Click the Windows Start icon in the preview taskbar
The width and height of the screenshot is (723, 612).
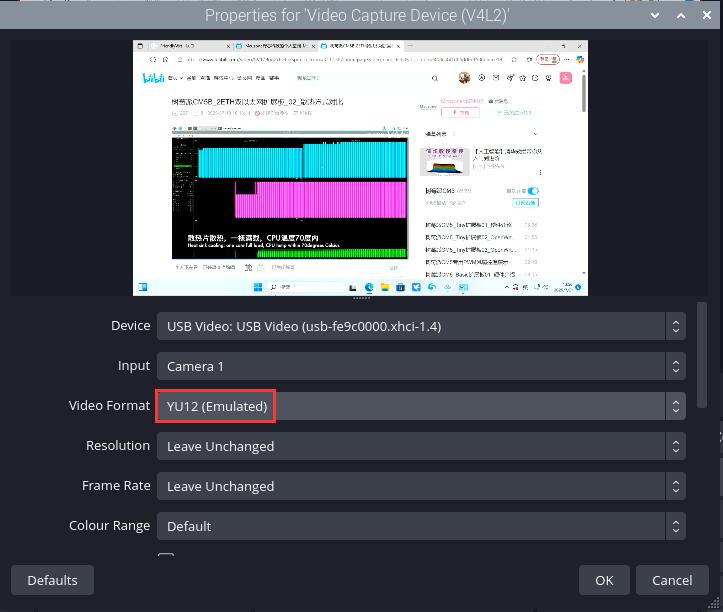(x=257, y=287)
